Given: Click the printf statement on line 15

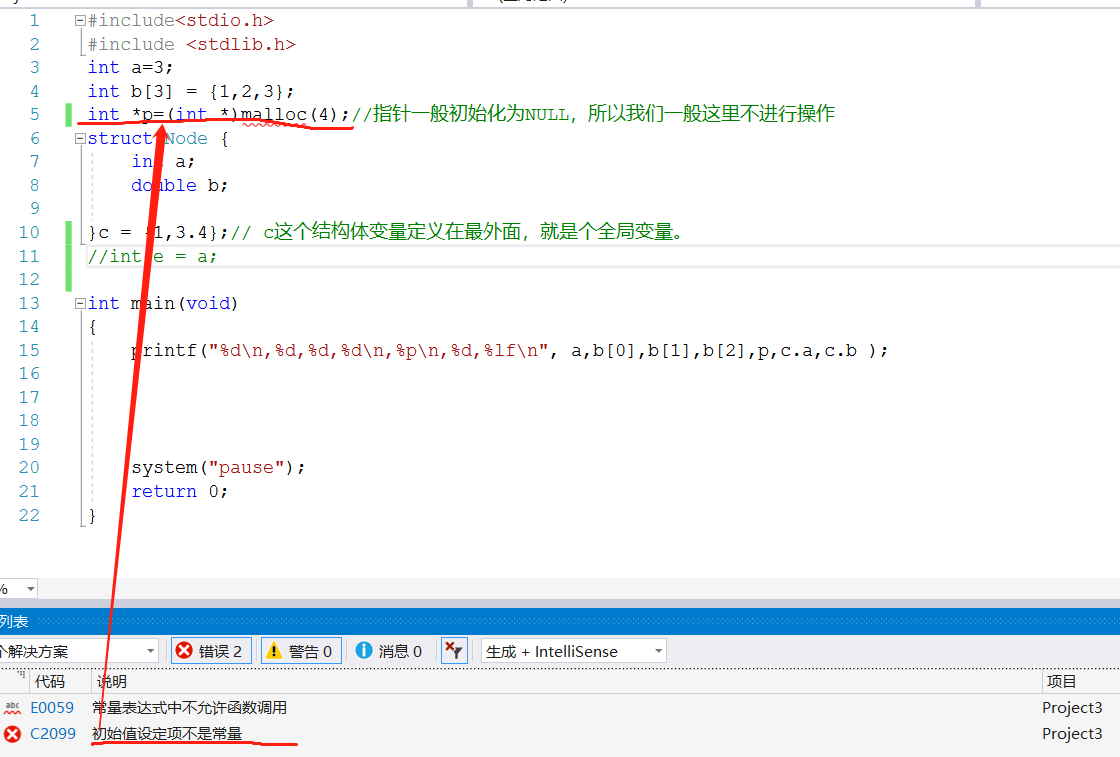Looking at the screenshot, I should click(x=510, y=351).
